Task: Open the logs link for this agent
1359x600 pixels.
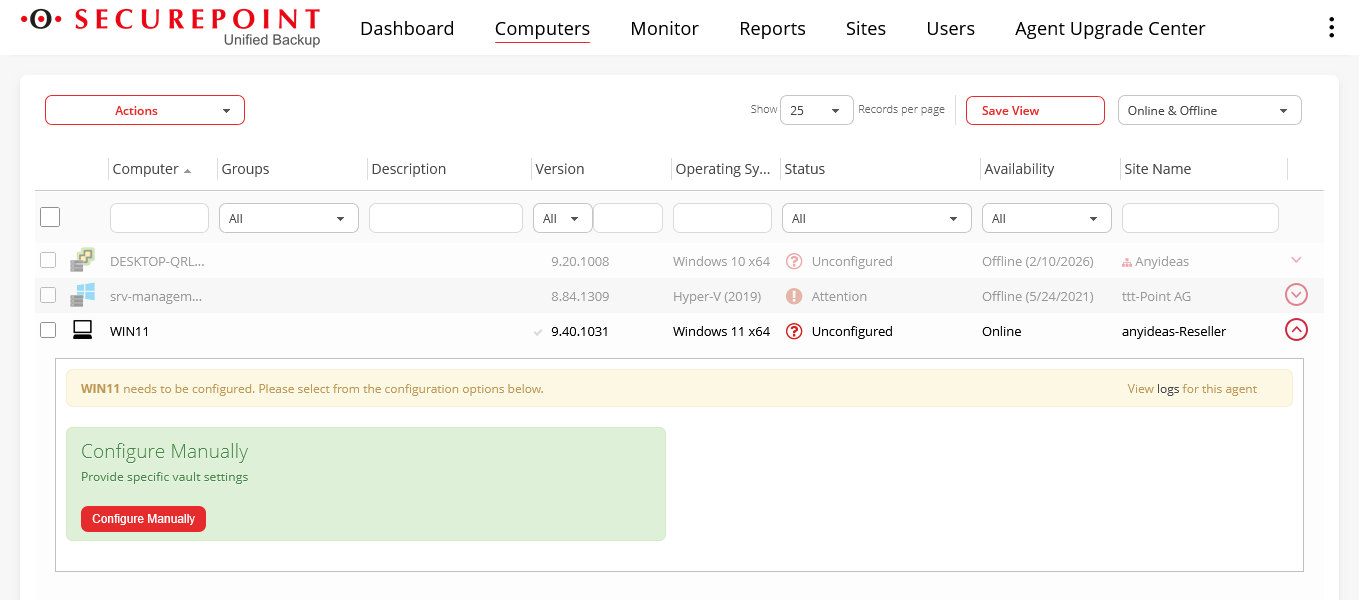Action: tap(1168, 389)
